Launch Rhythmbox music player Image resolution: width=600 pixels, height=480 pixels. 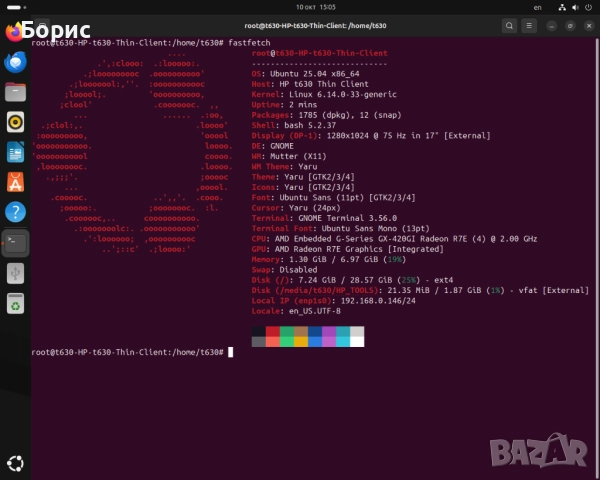click(15, 122)
